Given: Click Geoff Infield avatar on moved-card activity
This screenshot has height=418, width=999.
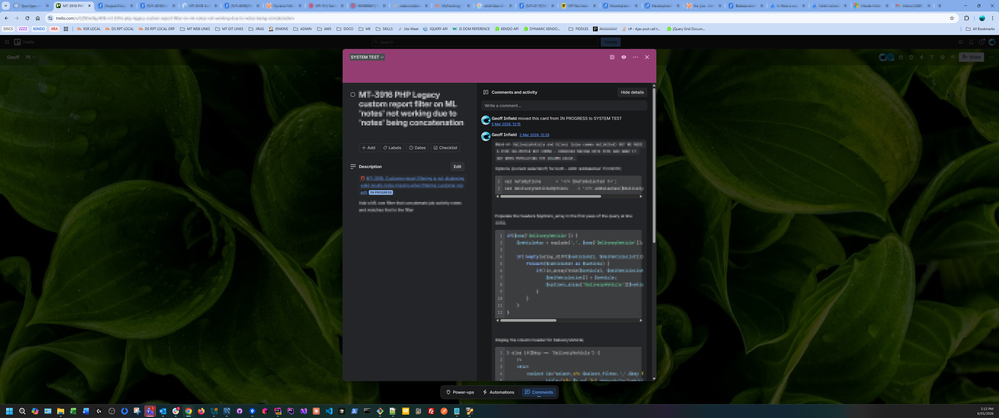Looking at the screenshot, I should 485,120.
